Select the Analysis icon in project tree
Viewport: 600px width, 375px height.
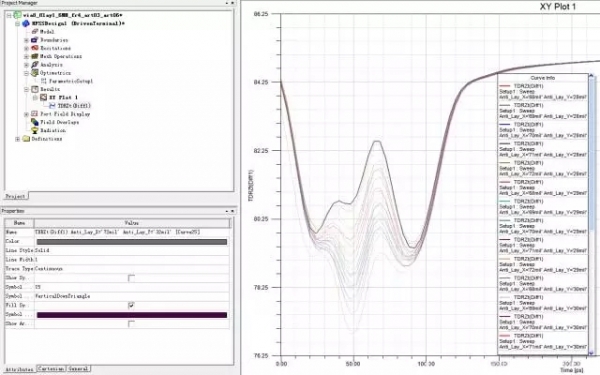pyautogui.click(x=35, y=65)
